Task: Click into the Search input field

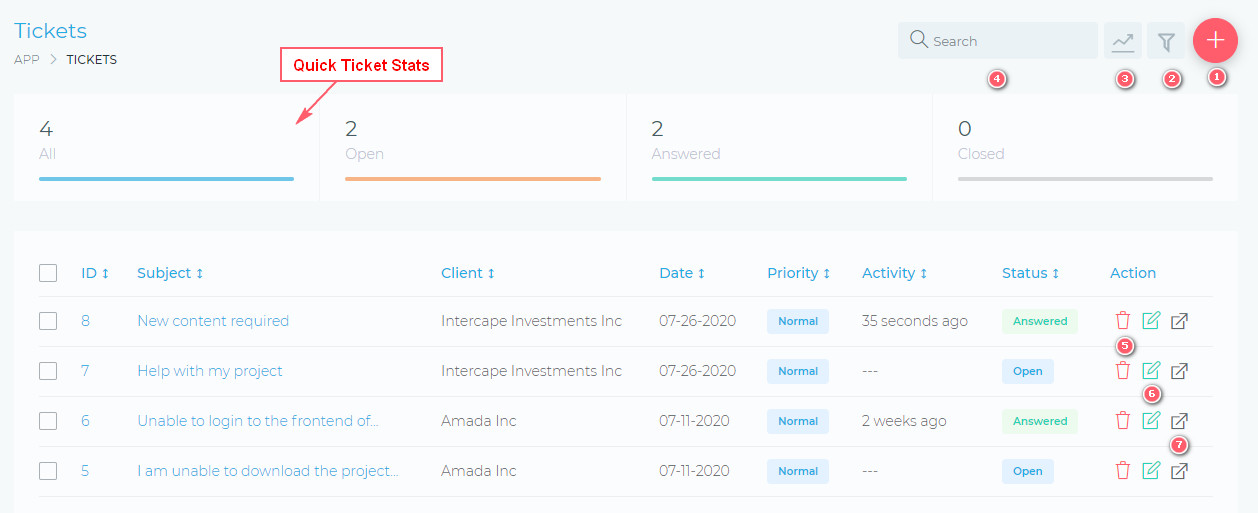Action: click(x=1010, y=41)
